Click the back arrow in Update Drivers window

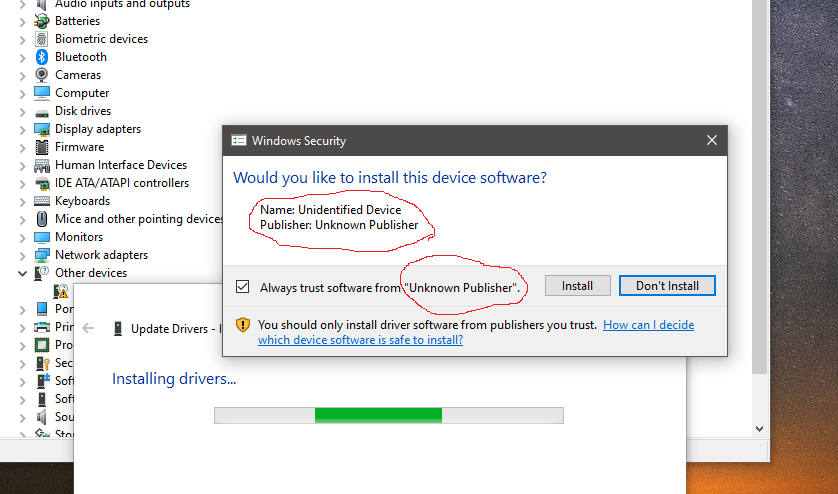click(x=88, y=328)
